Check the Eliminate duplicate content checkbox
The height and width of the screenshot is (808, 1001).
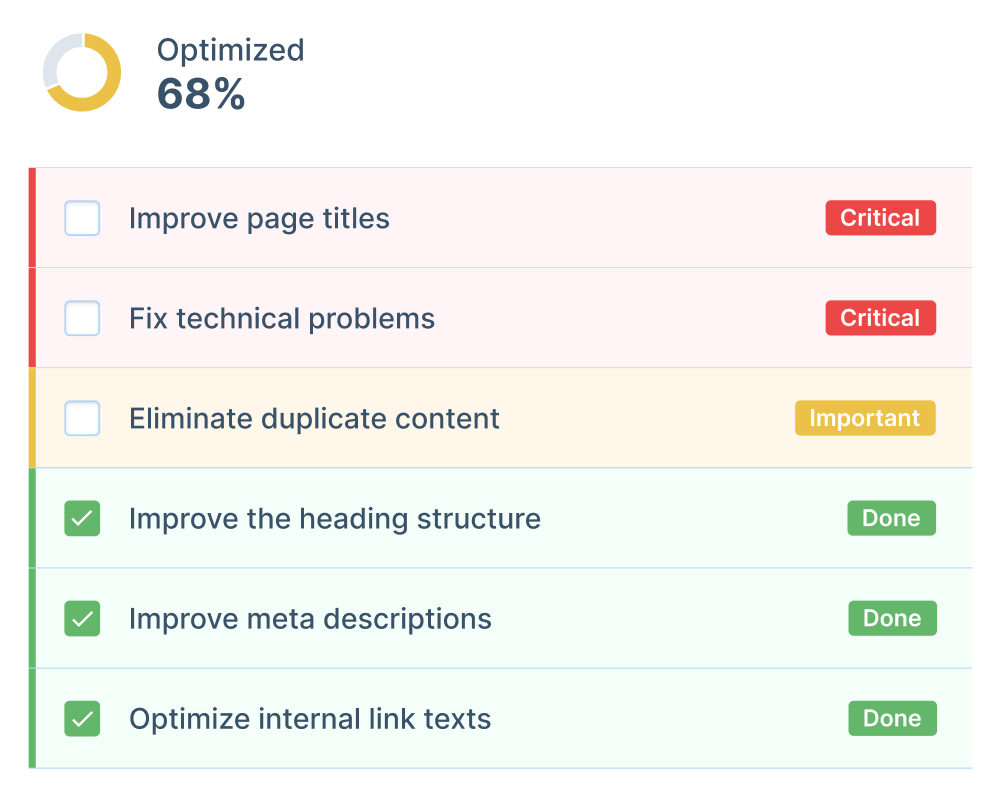(82, 418)
